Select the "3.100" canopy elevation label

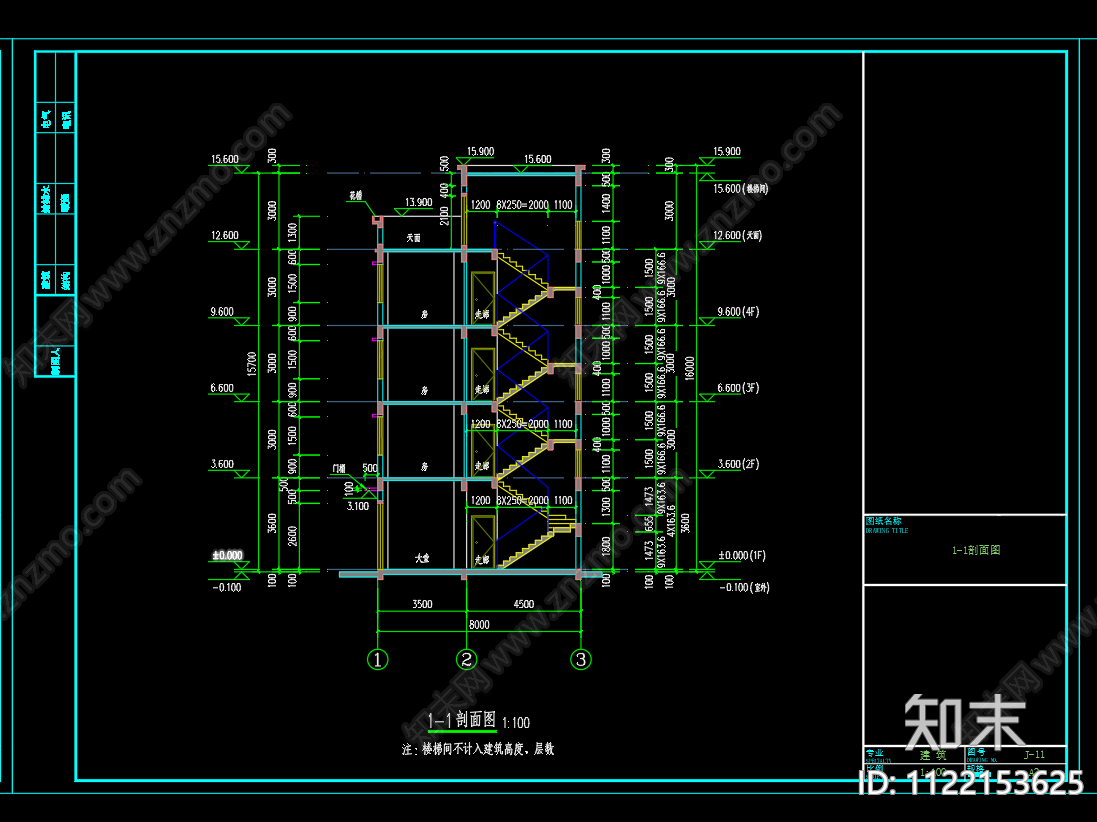[358, 506]
